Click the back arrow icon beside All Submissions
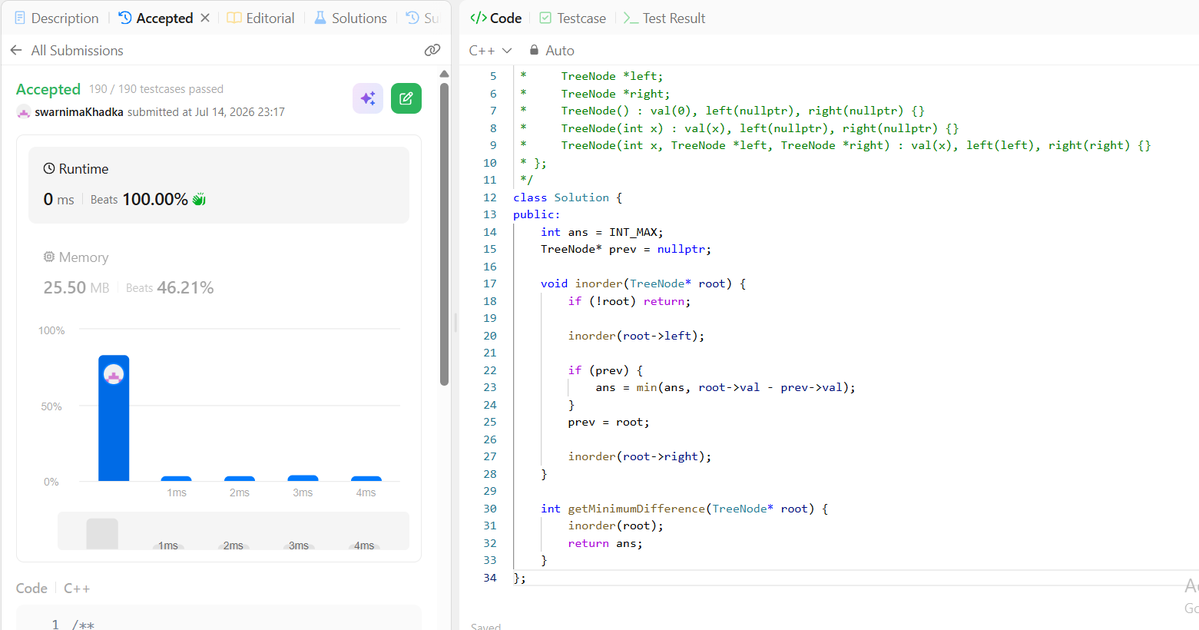The width and height of the screenshot is (1199, 630). click(16, 50)
